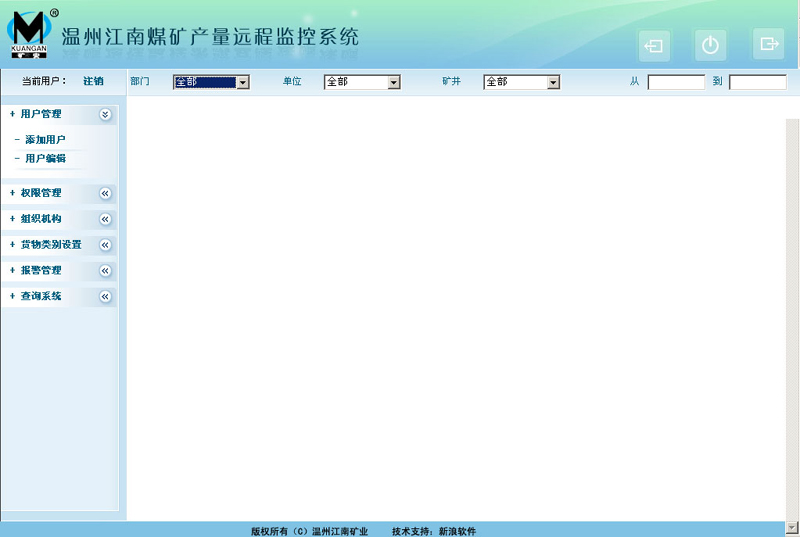Click the vertical scrollbar down arrow
Viewport: 800px width, 537px height.
point(792,526)
